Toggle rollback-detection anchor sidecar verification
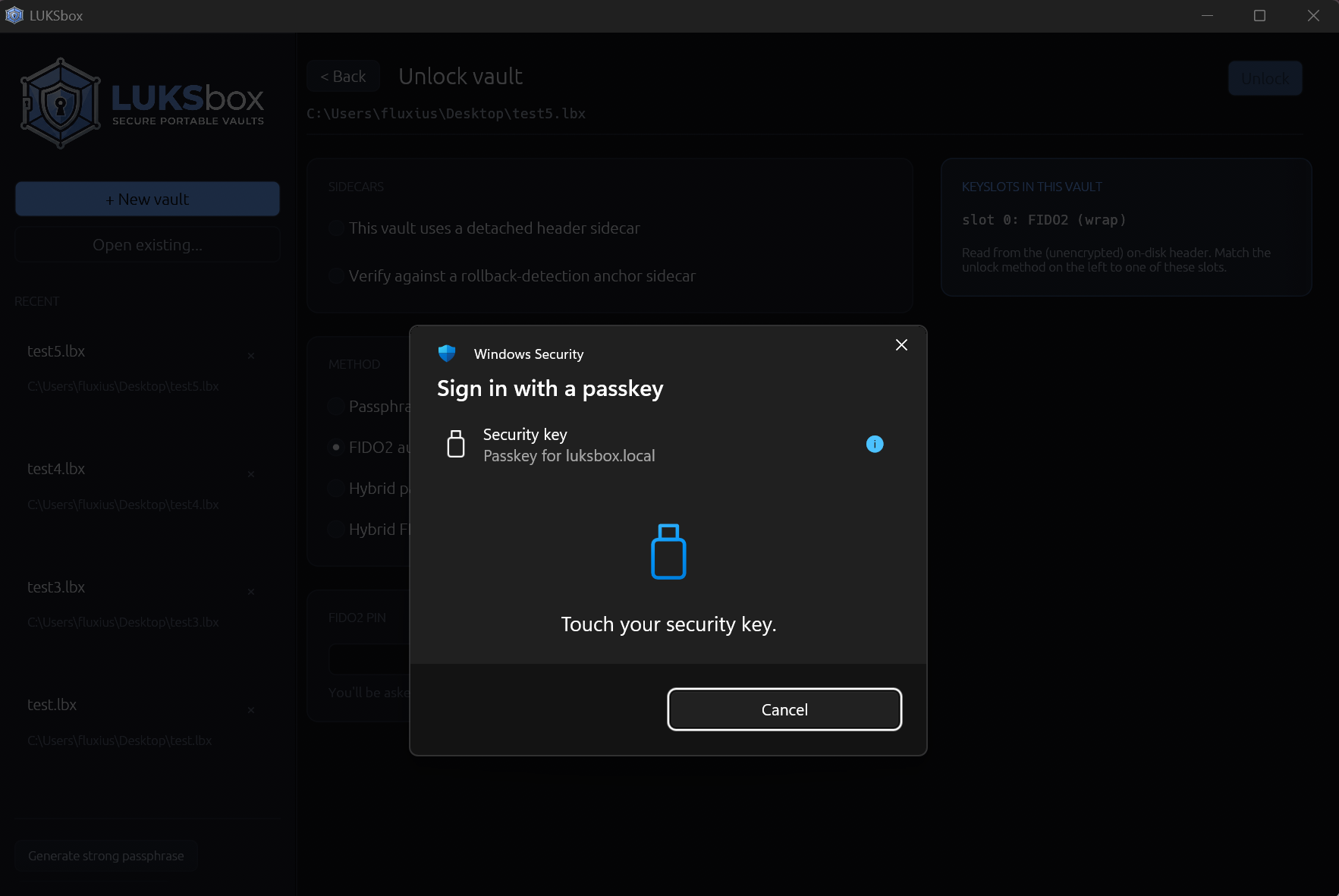 pyautogui.click(x=336, y=276)
